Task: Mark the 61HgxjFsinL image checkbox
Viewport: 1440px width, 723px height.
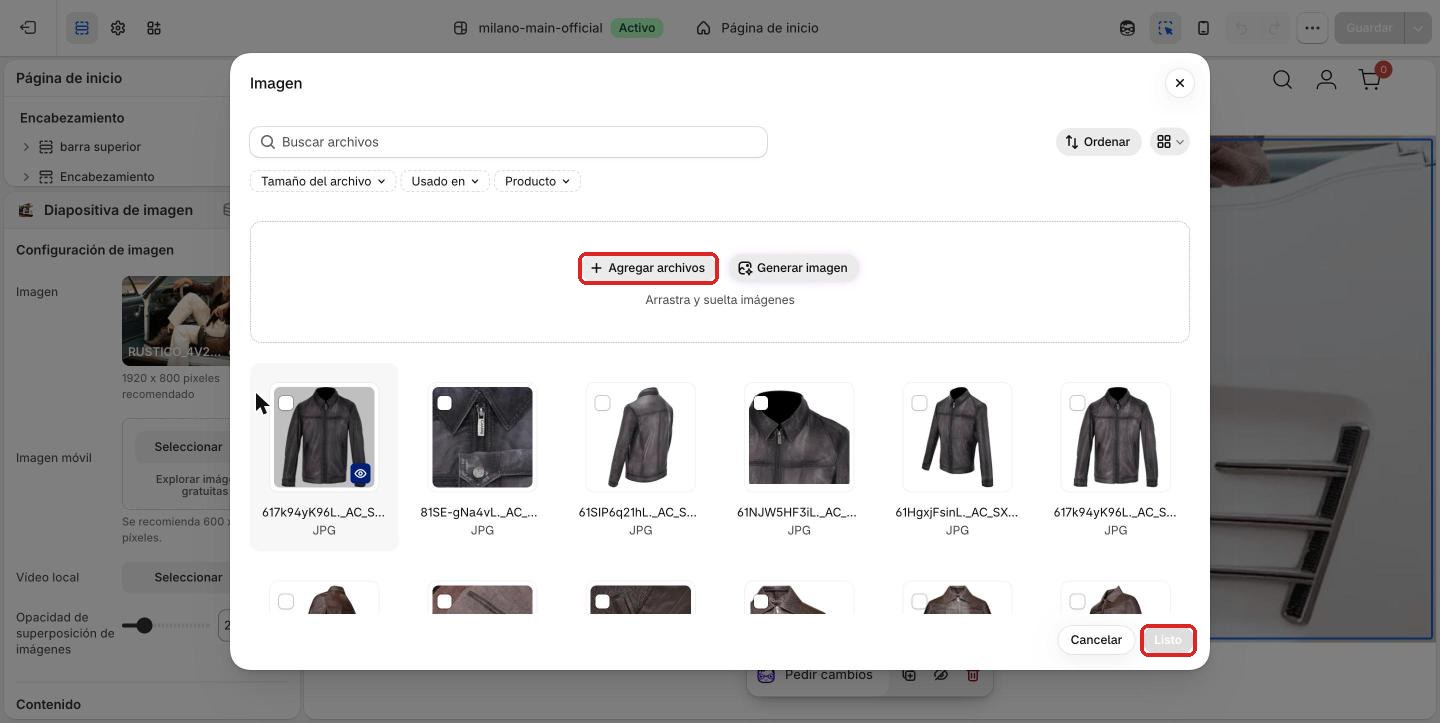Action: [919, 403]
